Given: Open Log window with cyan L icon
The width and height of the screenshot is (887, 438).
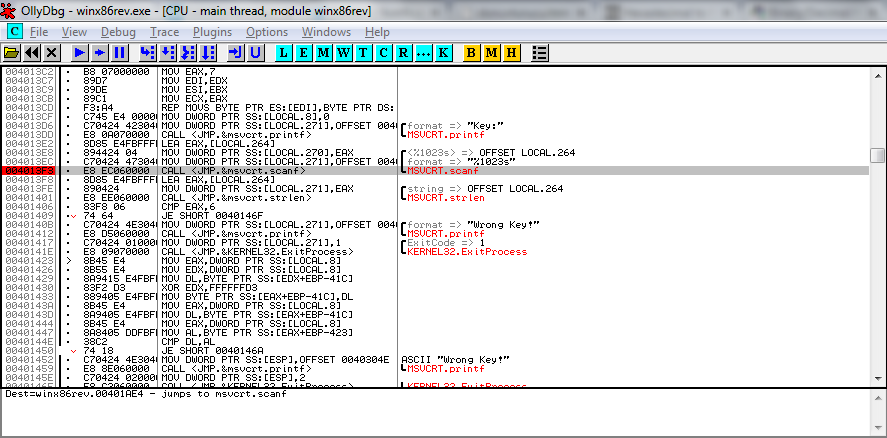Looking at the screenshot, I should (x=283, y=53).
